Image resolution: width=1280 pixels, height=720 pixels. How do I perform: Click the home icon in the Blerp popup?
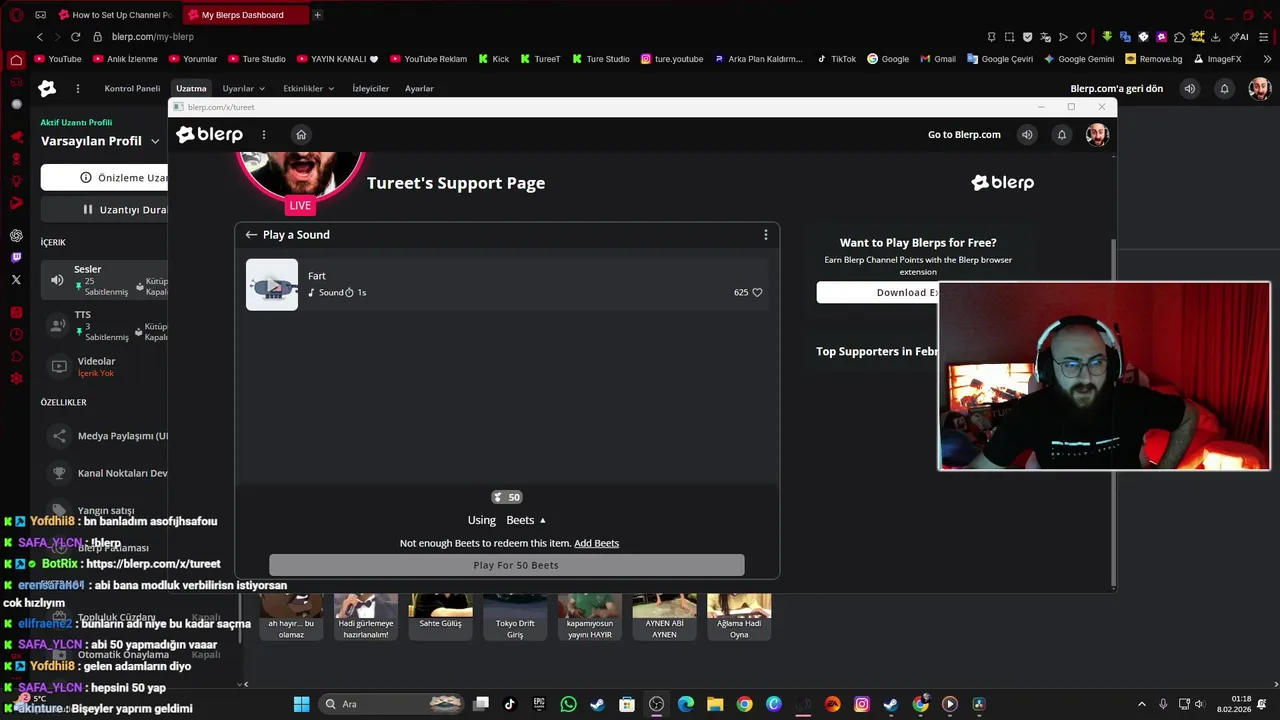pos(301,135)
